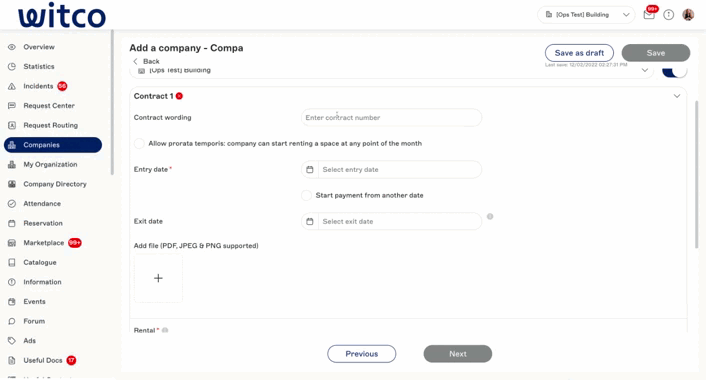Collapse the Contract 1 section chevron
Screen dimensions: 706x380
coord(677,96)
